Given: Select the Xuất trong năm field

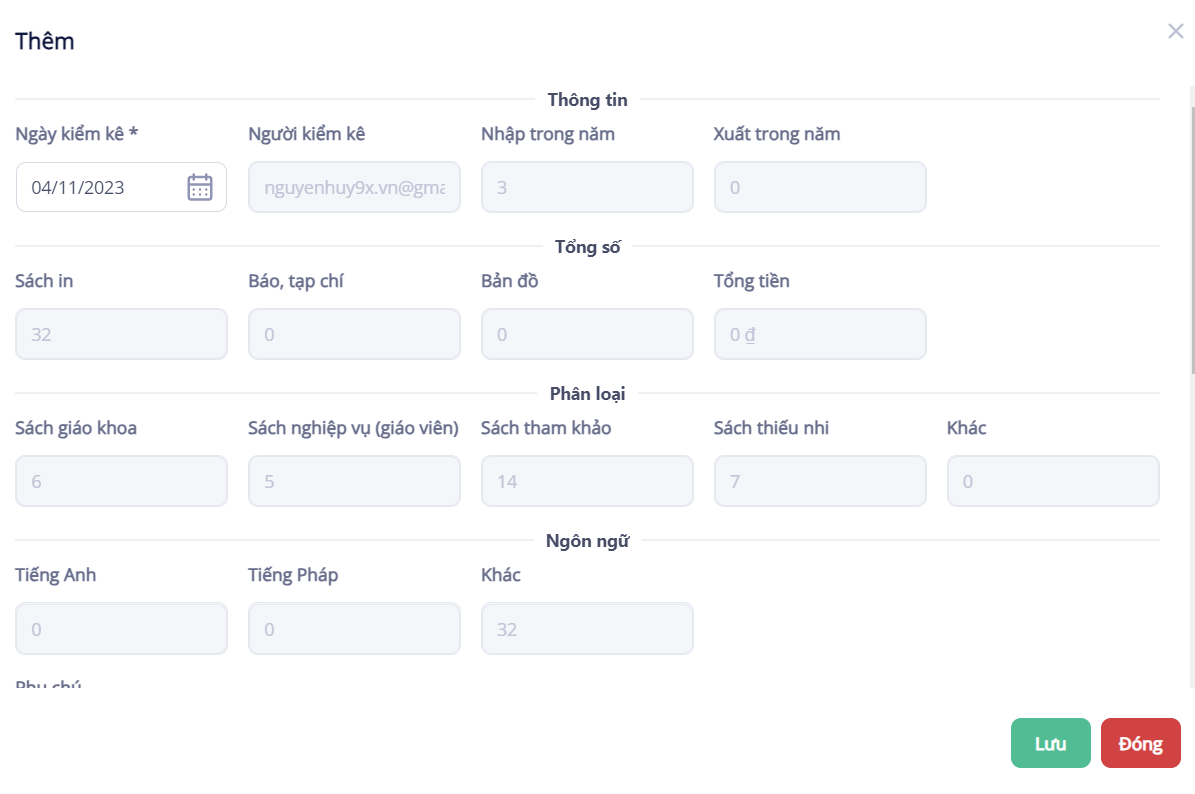Looking at the screenshot, I should tap(820, 187).
